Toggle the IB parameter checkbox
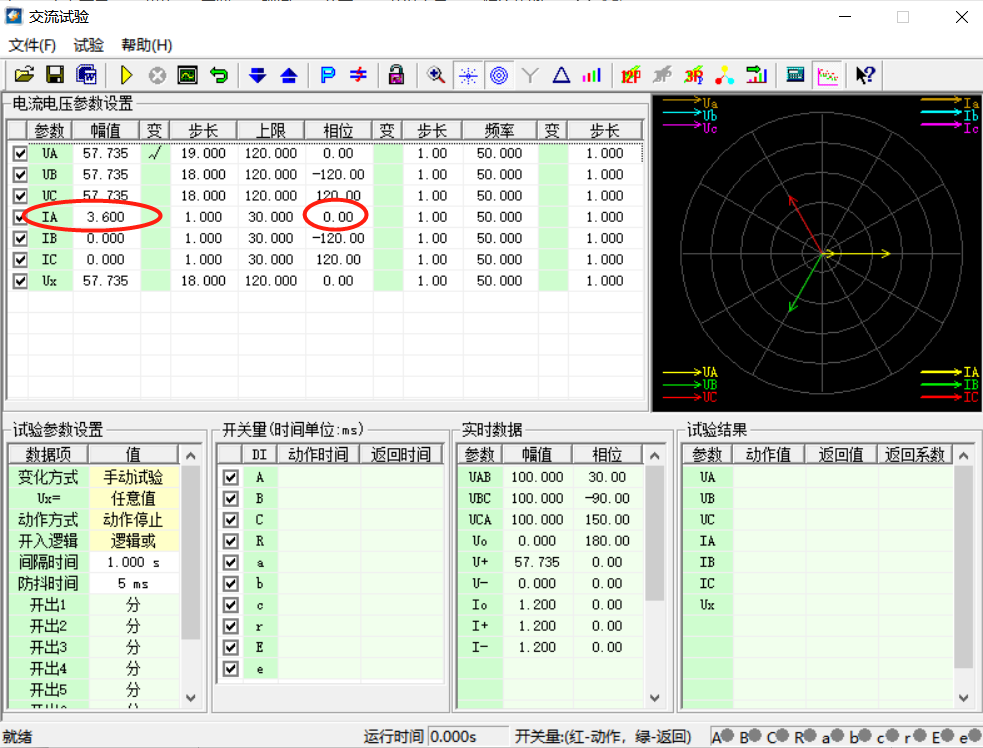This screenshot has width=983, height=748. tap(20, 239)
